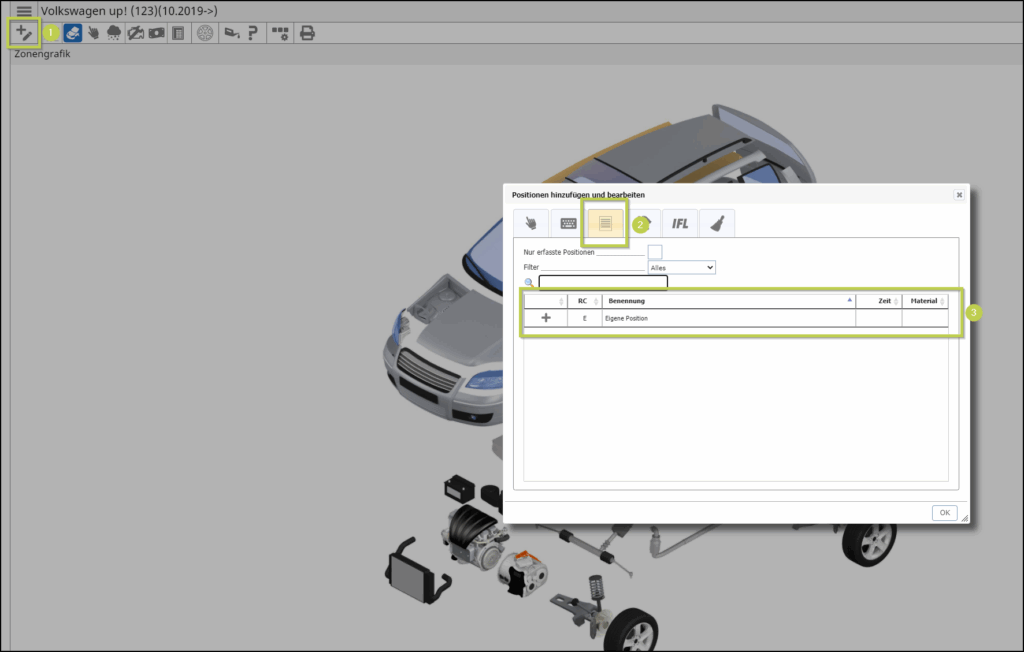Open the broom cleanup tab
Image resolution: width=1024 pixels, height=652 pixels.
click(x=717, y=223)
